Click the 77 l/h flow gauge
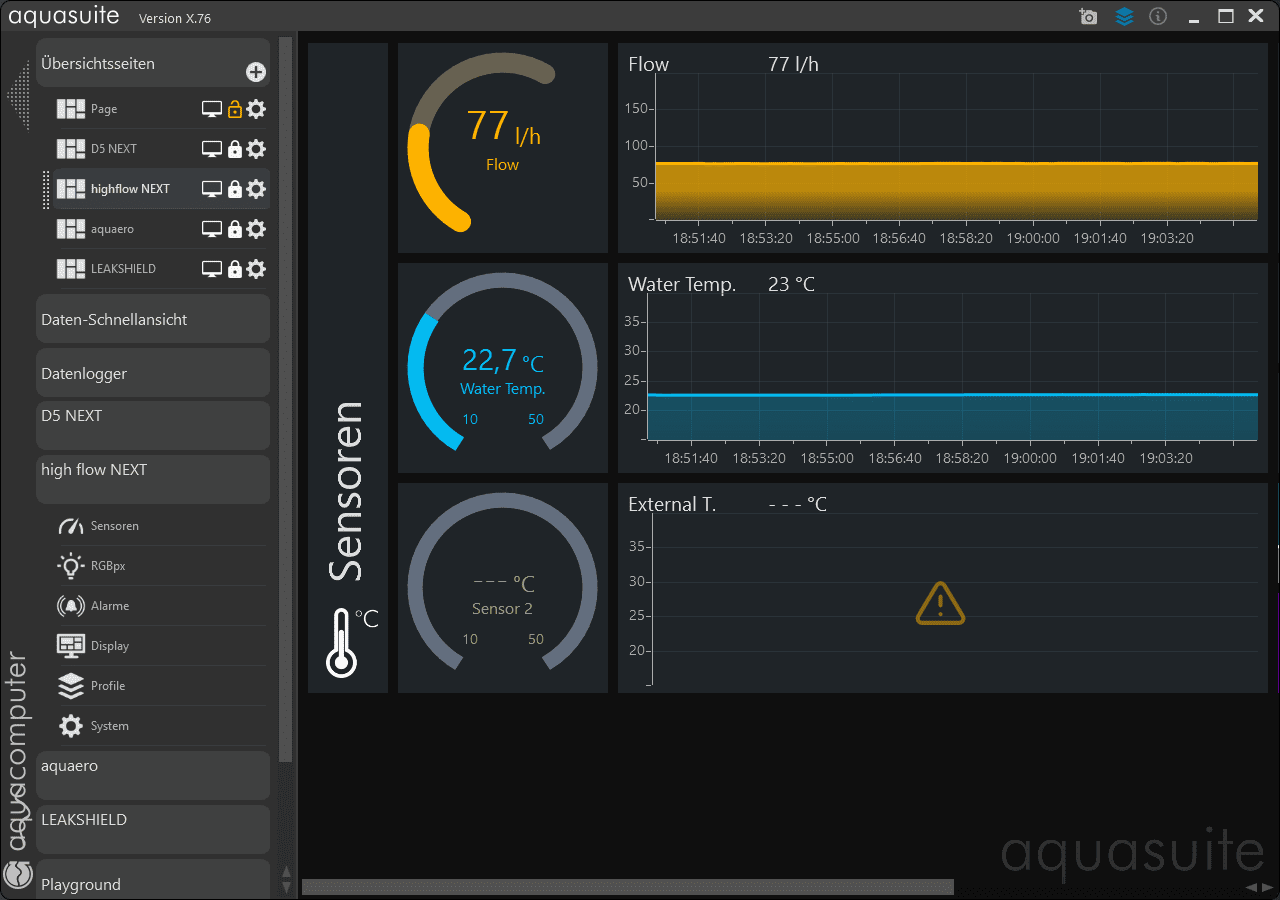The width and height of the screenshot is (1280, 900). (x=503, y=148)
